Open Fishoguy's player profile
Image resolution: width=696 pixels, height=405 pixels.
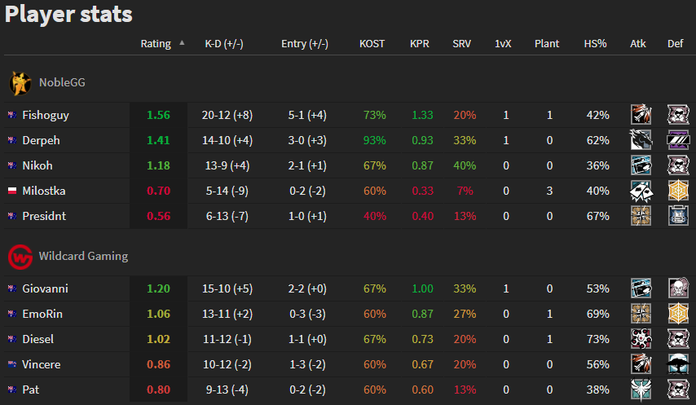pos(46,115)
